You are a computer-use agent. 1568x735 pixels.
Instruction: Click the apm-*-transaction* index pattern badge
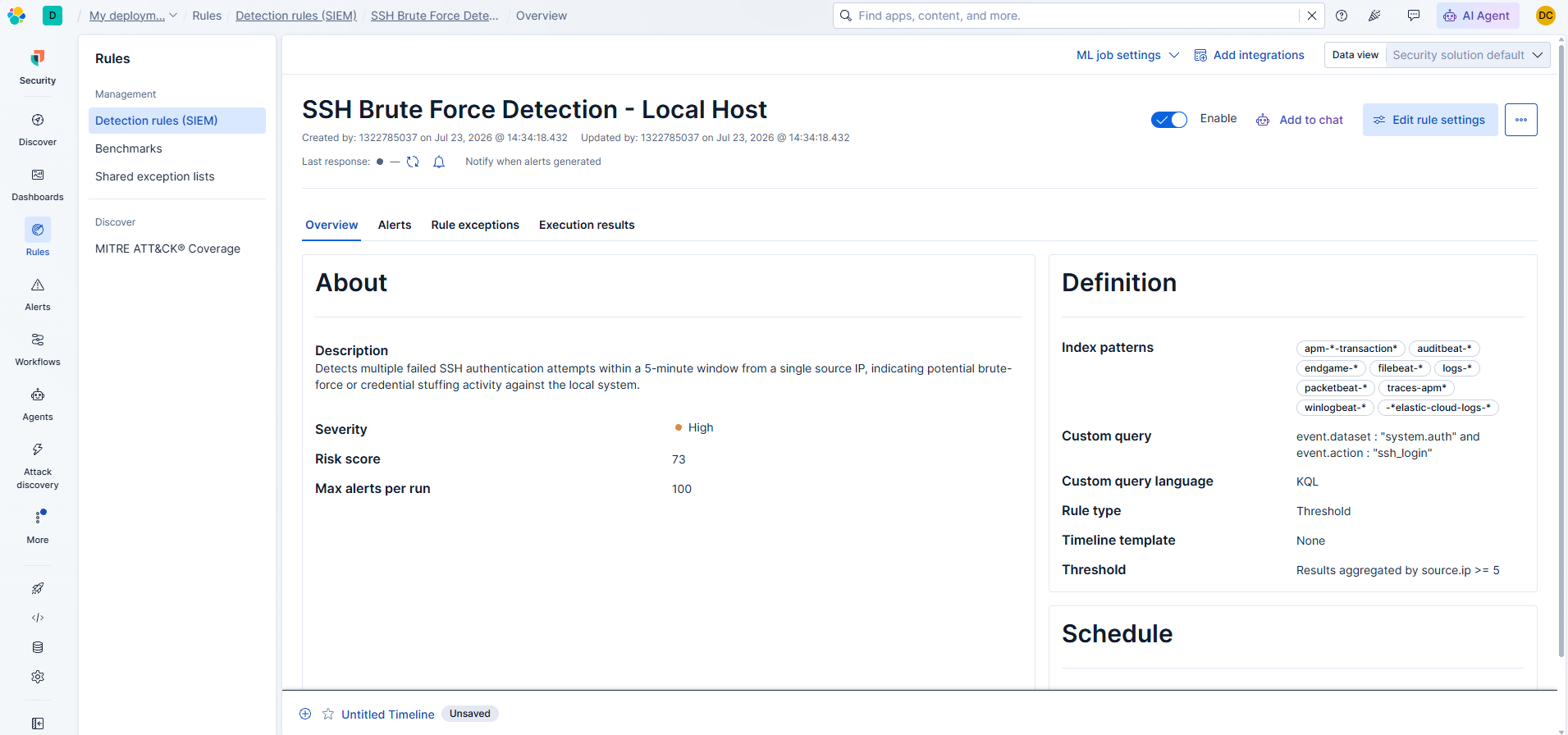pos(1351,349)
